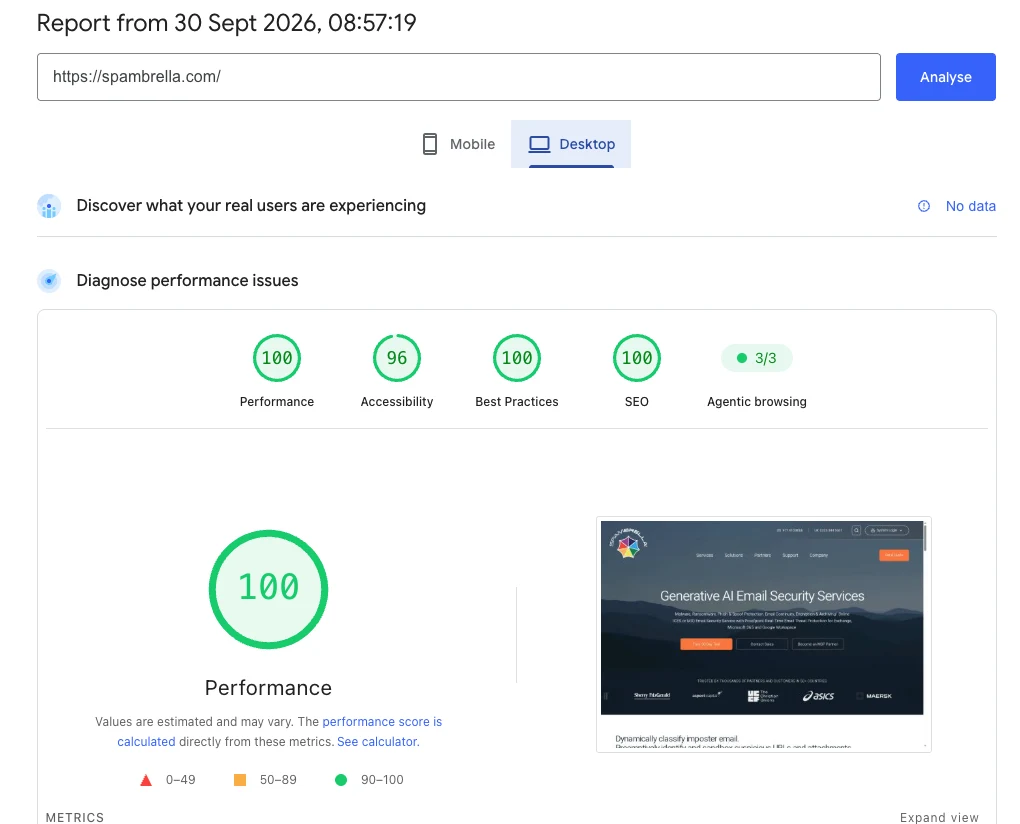Click the green circle 90–100 legend icon
This screenshot has height=824, width=1020.
tap(341, 780)
